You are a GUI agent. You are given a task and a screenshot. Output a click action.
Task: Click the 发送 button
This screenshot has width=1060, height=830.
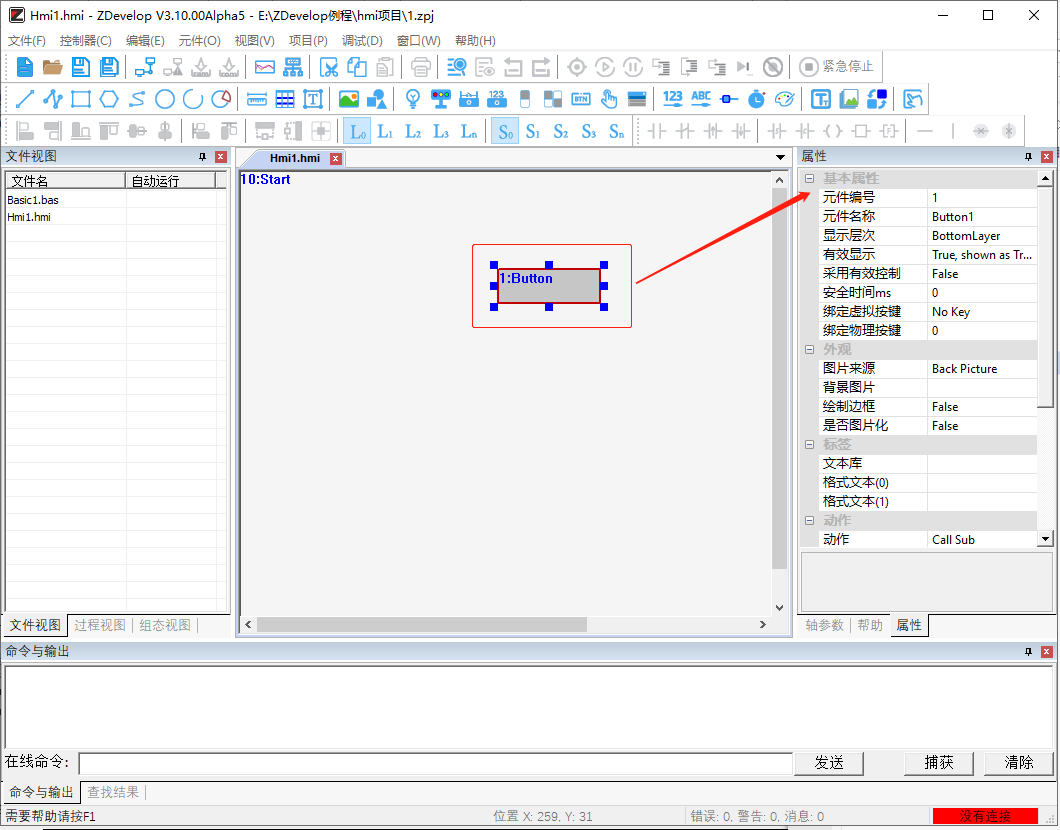click(x=828, y=762)
